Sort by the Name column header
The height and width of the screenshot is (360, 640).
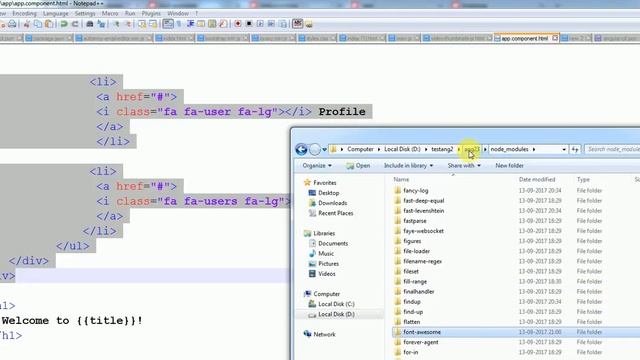coord(401,180)
